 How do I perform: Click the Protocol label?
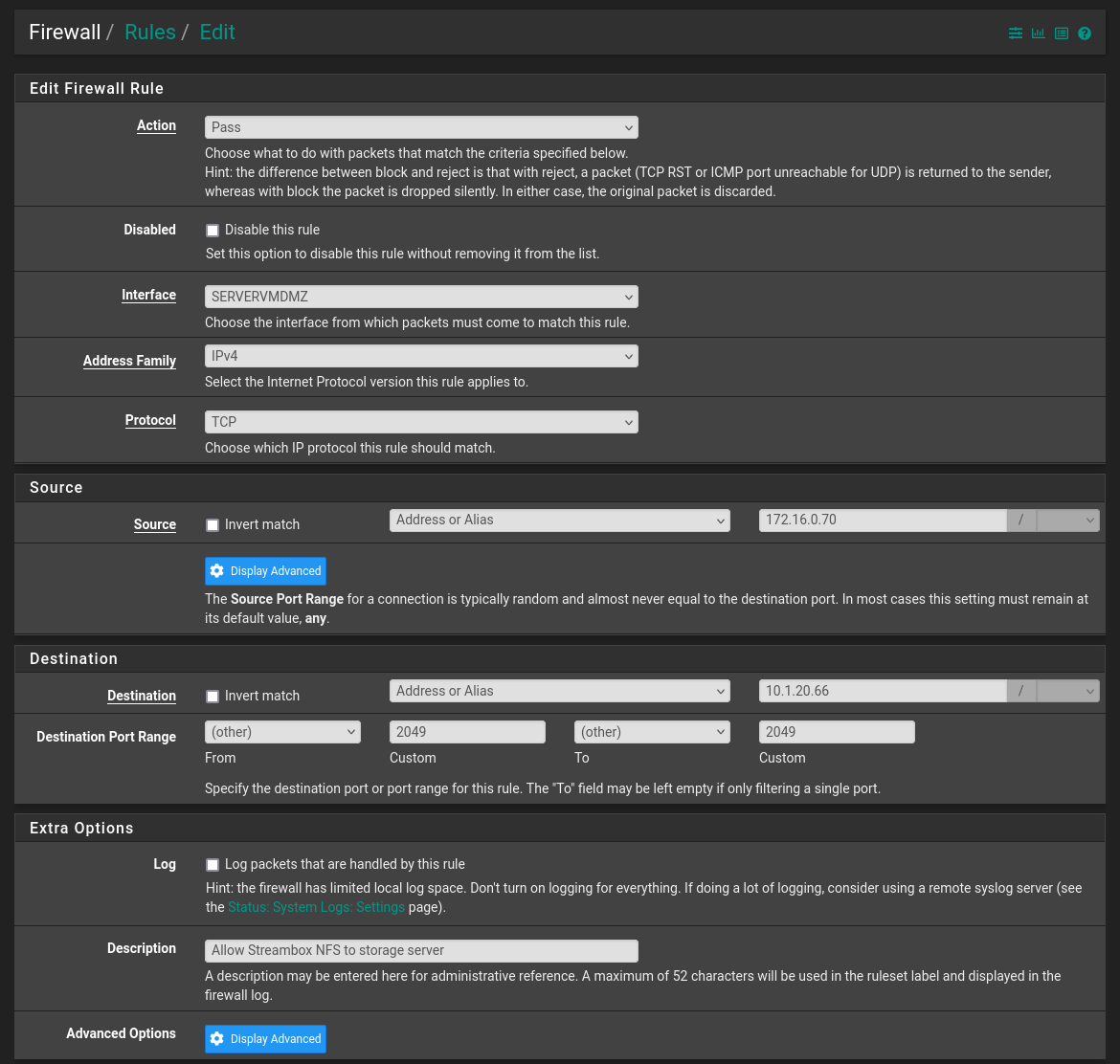[x=150, y=420]
